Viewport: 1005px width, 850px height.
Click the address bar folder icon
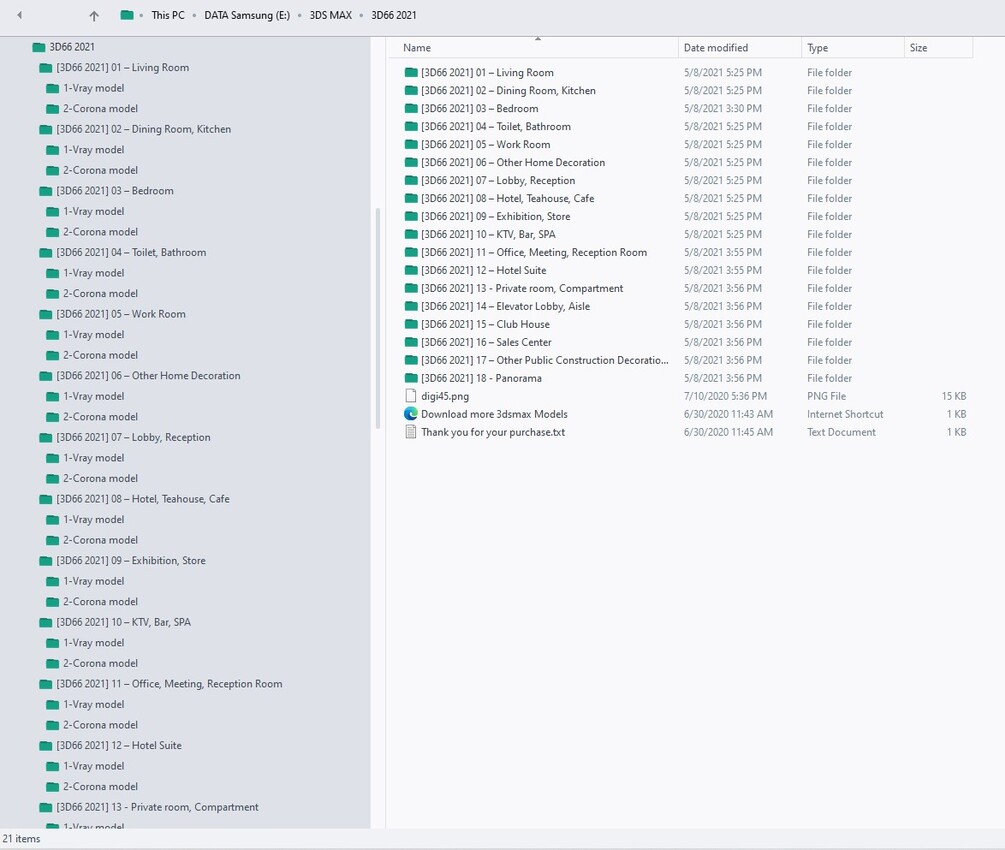(128, 15)
